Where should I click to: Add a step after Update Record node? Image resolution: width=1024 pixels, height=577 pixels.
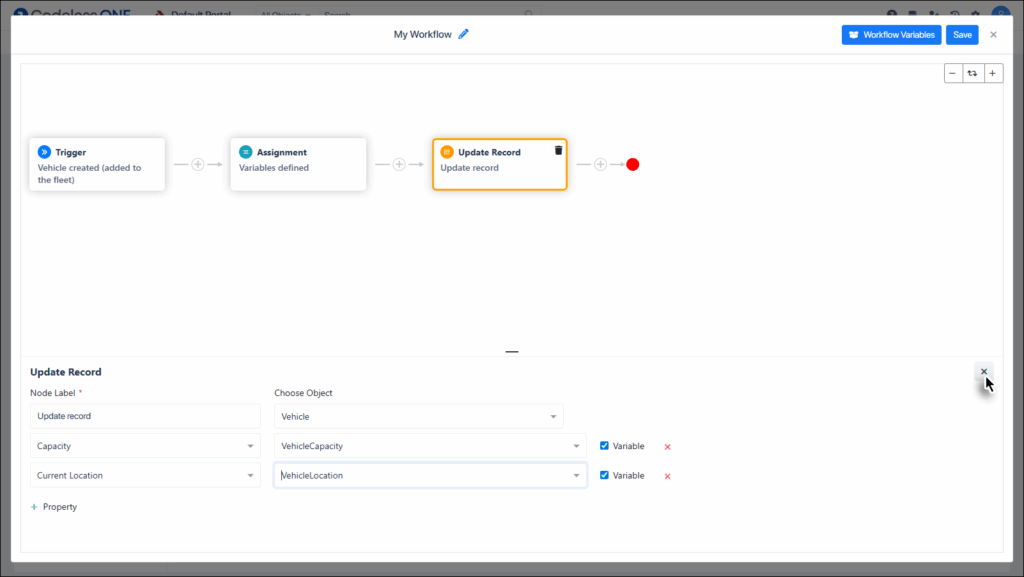pos(600,164)
